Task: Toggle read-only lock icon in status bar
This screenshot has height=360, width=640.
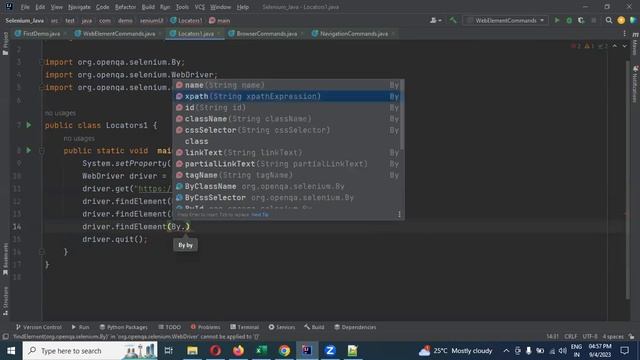Action: (631, 337)
